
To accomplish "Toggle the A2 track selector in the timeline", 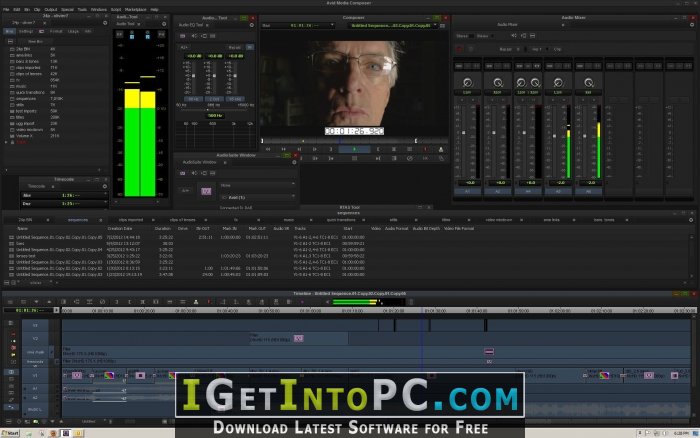I will [x=35, y=397].
